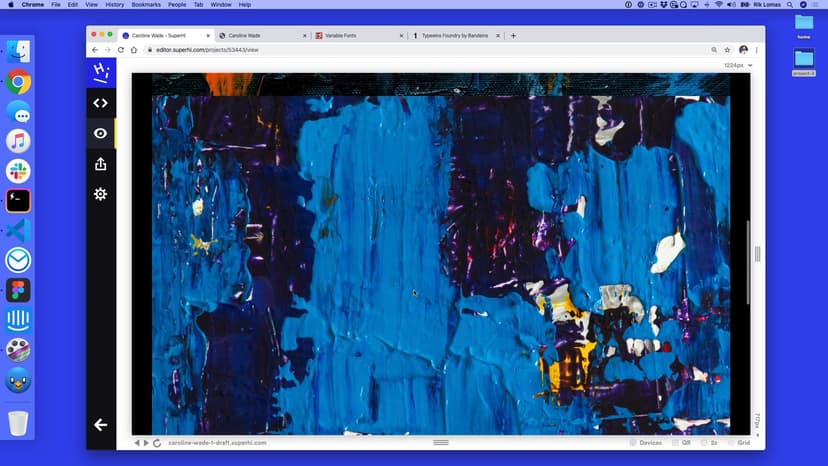Bookmark this page with the star icon

(727, 49)
